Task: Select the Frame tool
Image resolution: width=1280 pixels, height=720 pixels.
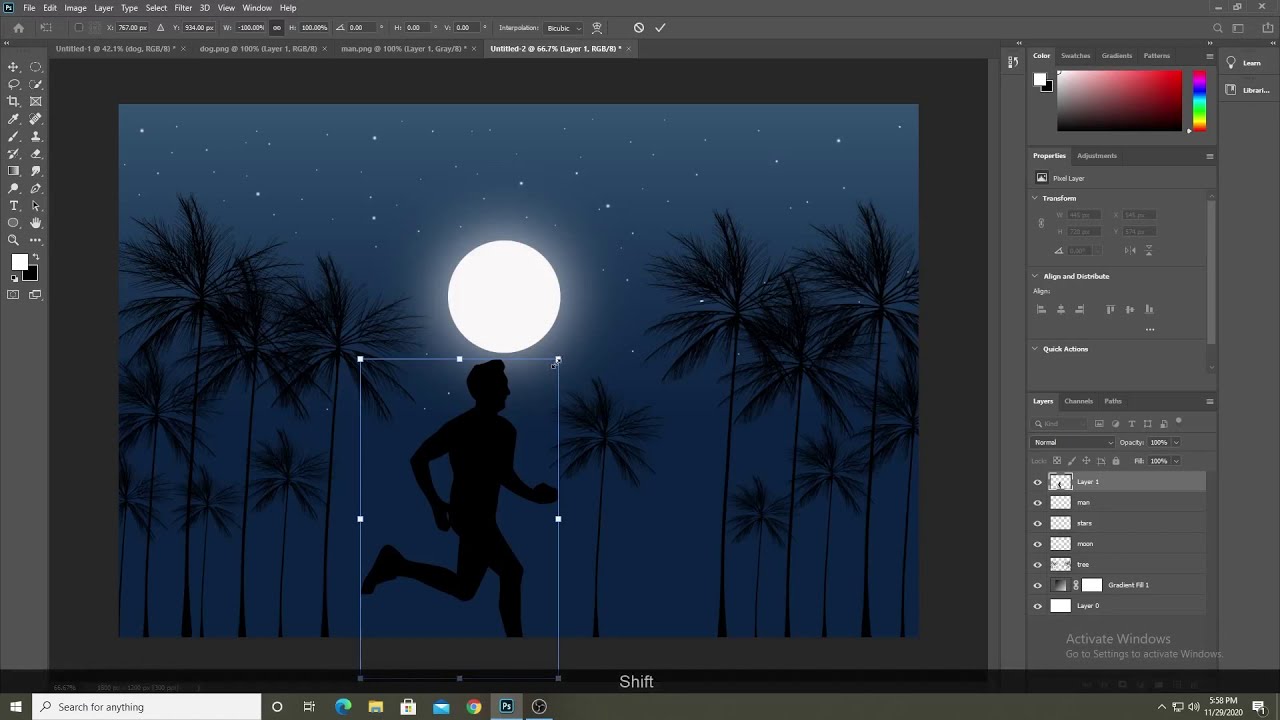Action: coord(36,101)
